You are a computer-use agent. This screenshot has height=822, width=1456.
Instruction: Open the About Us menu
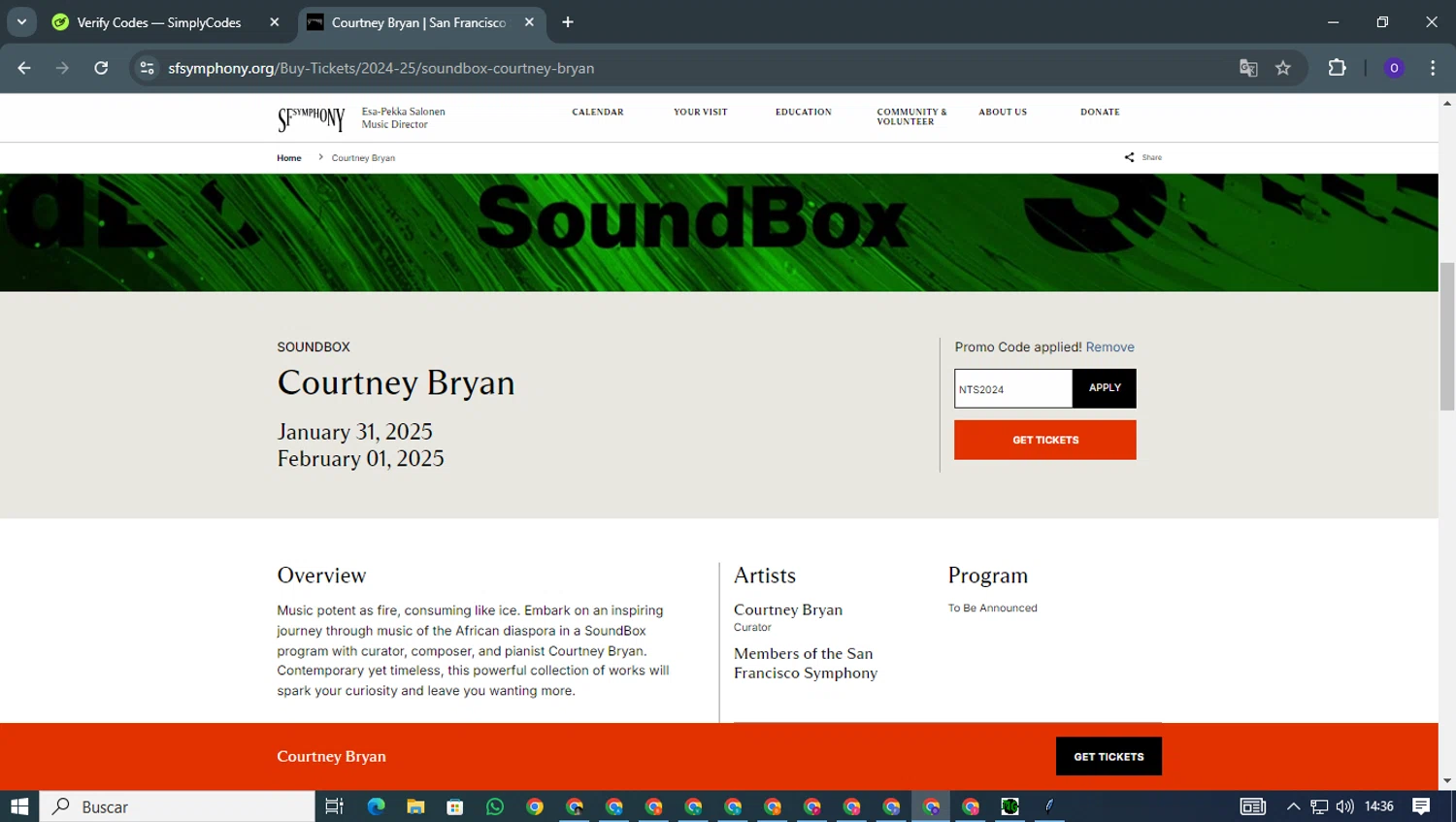point(1003,113)
